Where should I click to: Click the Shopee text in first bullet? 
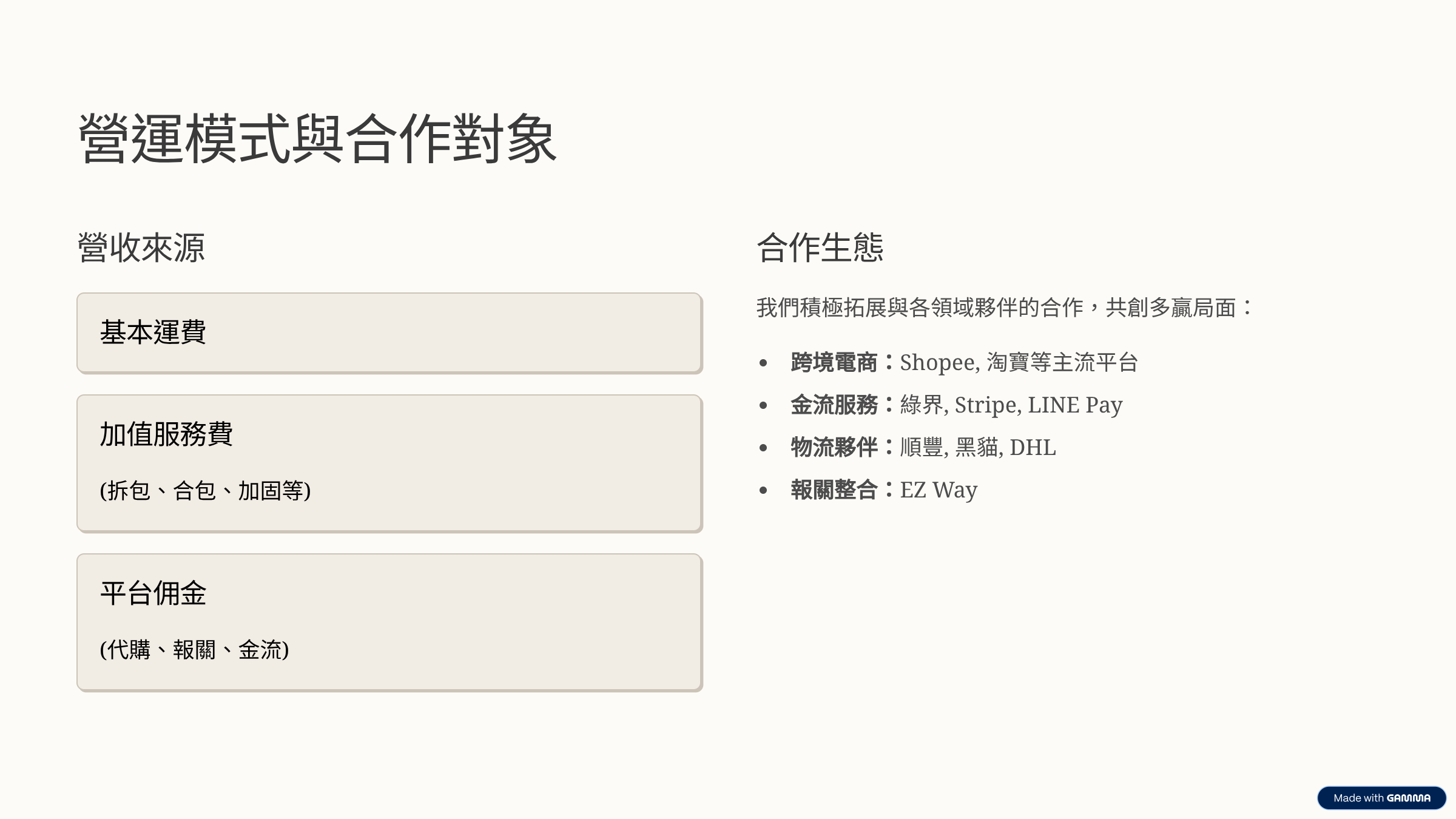coord(938,363)
